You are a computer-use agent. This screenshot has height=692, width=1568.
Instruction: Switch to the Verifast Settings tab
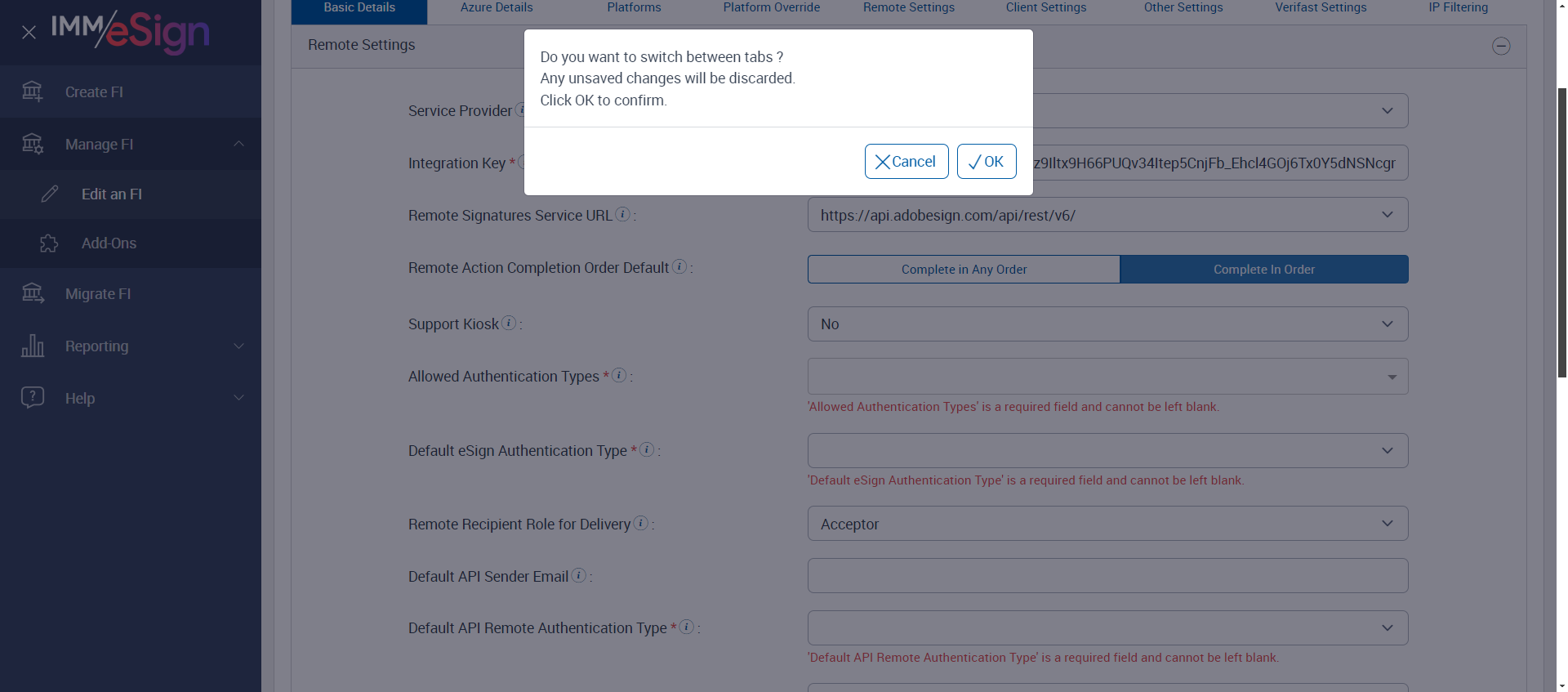1321,7
